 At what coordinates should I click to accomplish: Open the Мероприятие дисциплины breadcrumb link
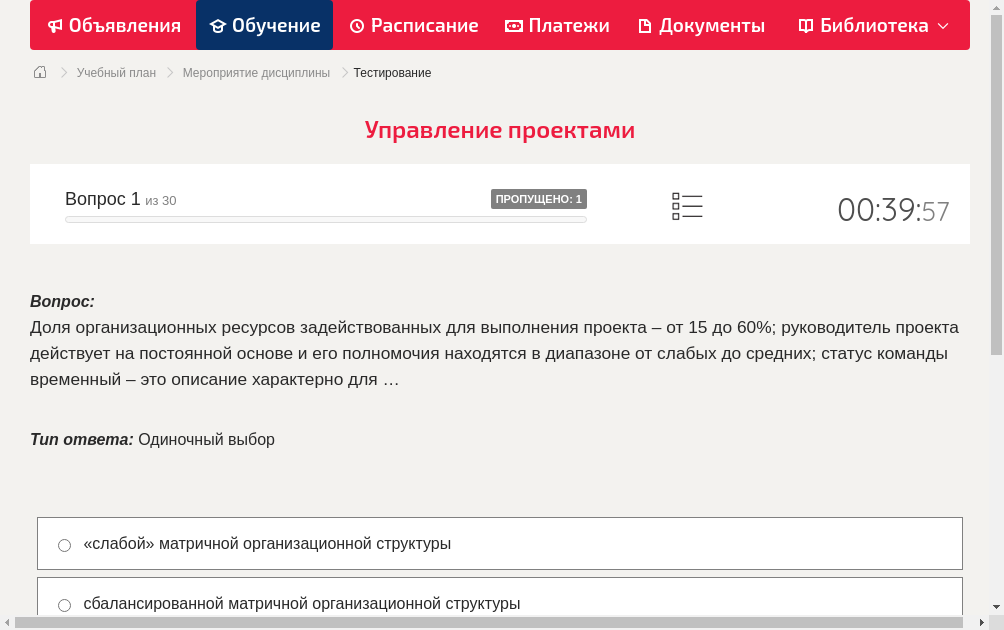coord(255,72)
